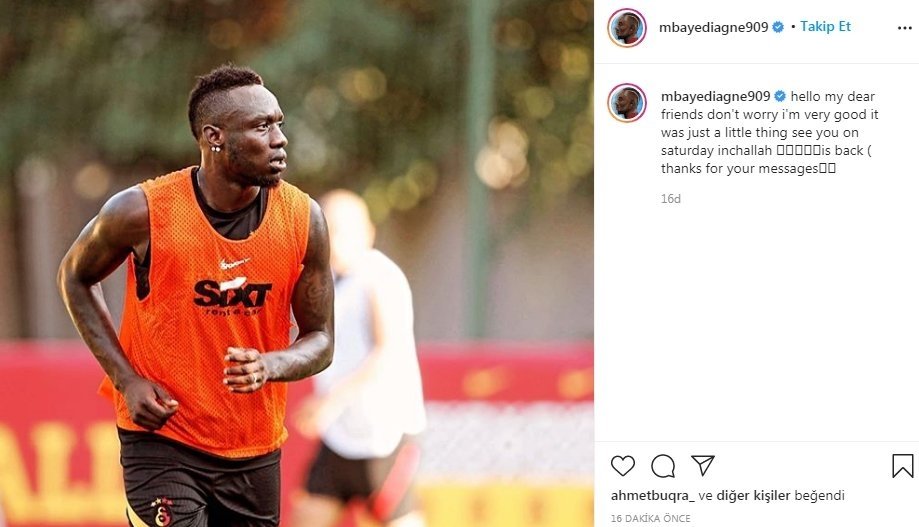Open the three-dot more options menu
Image resolution: width=919 pixels, height=527 pixels.
pyautogui.click(x=904, y=28)
